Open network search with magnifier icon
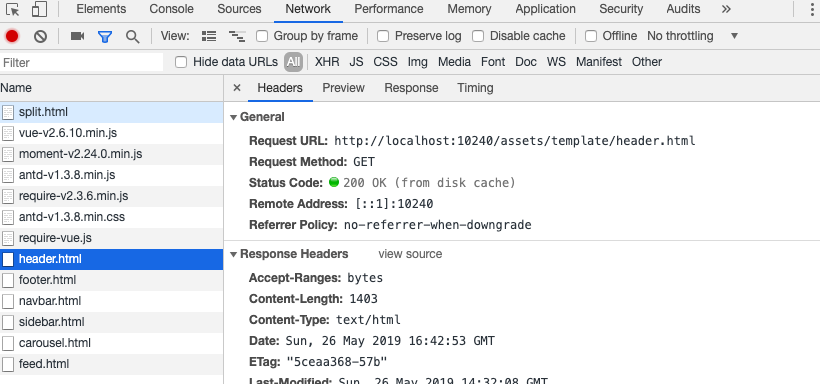 133,36
